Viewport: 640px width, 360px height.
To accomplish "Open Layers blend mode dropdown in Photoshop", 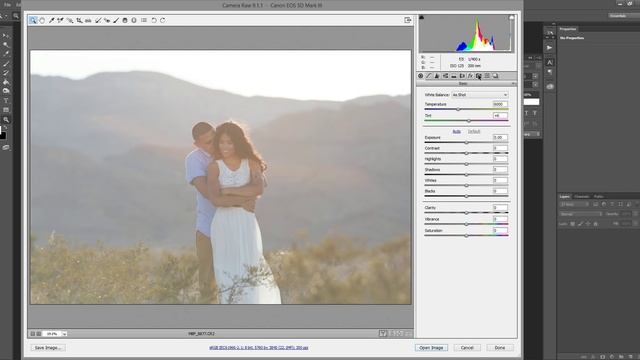I will [x=581, y=214].
